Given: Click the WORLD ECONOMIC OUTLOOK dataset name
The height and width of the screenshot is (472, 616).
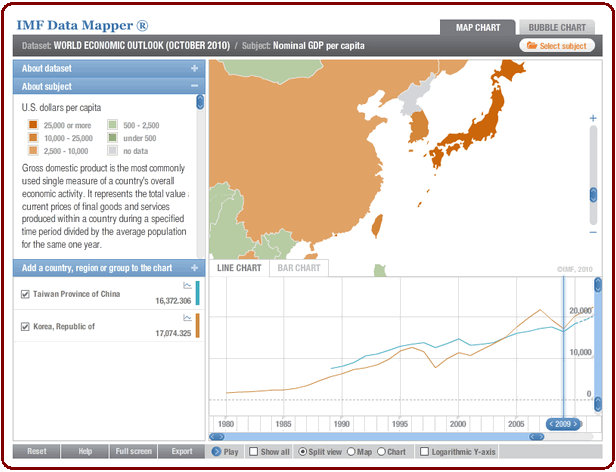Looking at the screenshot, I should point(141,46).
